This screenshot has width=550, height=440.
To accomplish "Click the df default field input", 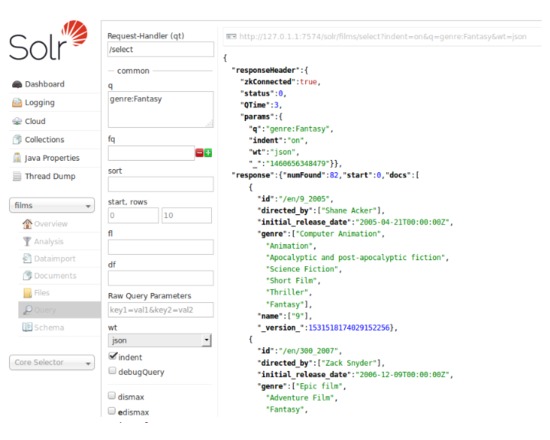I will coord(161,278).
